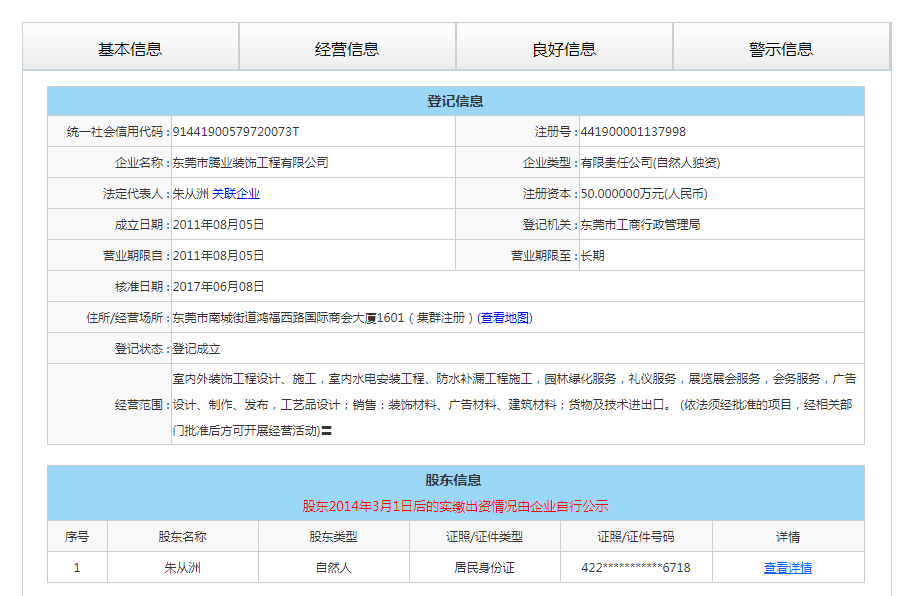The height and width of the screenshot is (596, 902).
Task: Click the 核准日期 value 2017年06月08日
Action: [x=218, y=287]
